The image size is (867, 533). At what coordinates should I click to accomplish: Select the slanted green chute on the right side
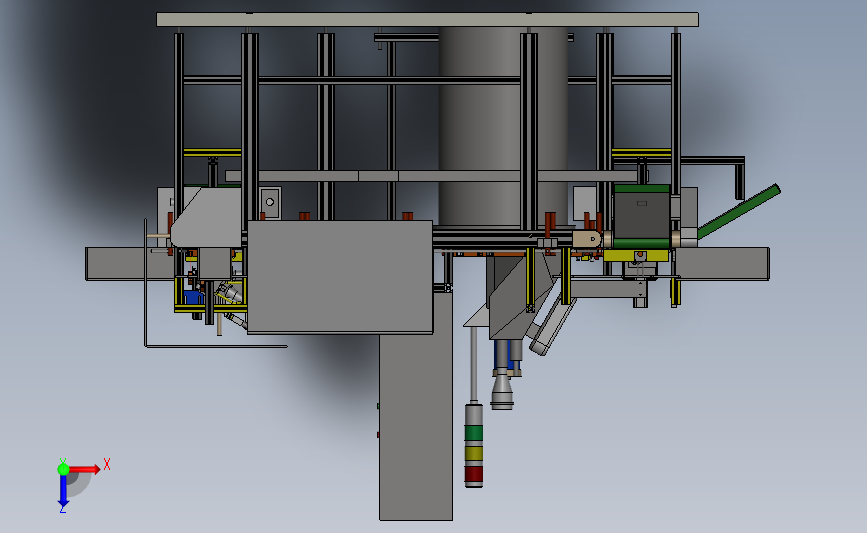(x=739, y=212)
